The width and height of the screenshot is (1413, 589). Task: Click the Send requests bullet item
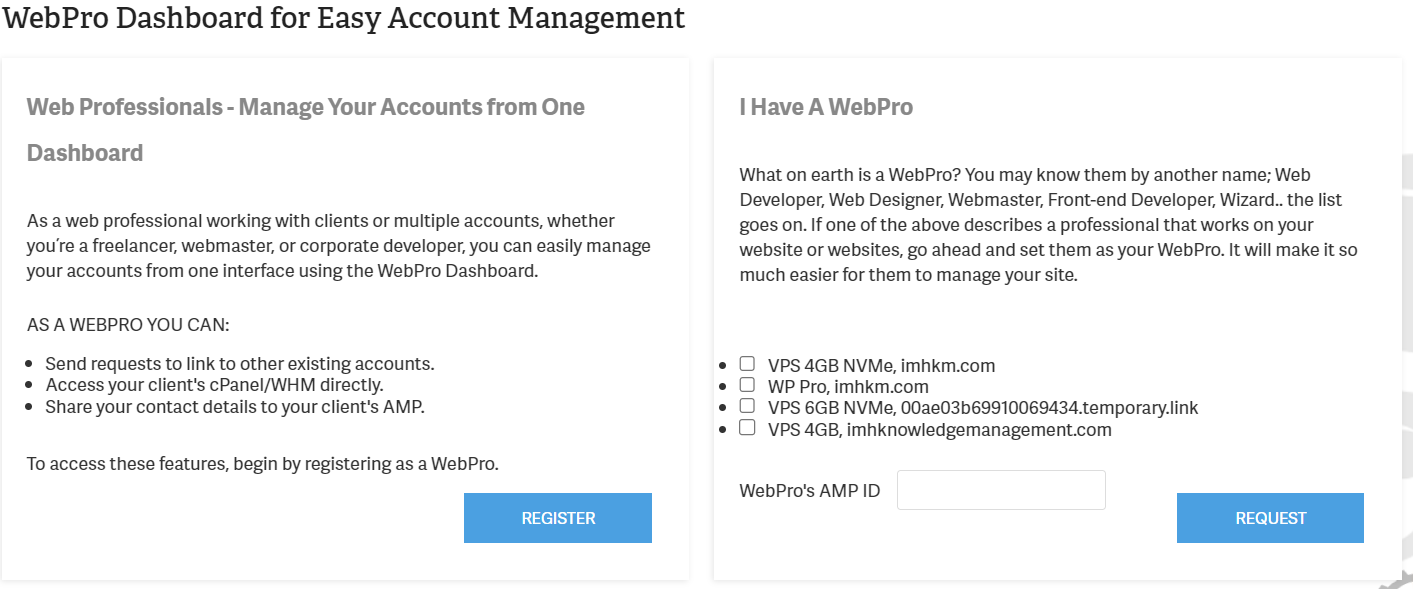(x=240, y=363)
